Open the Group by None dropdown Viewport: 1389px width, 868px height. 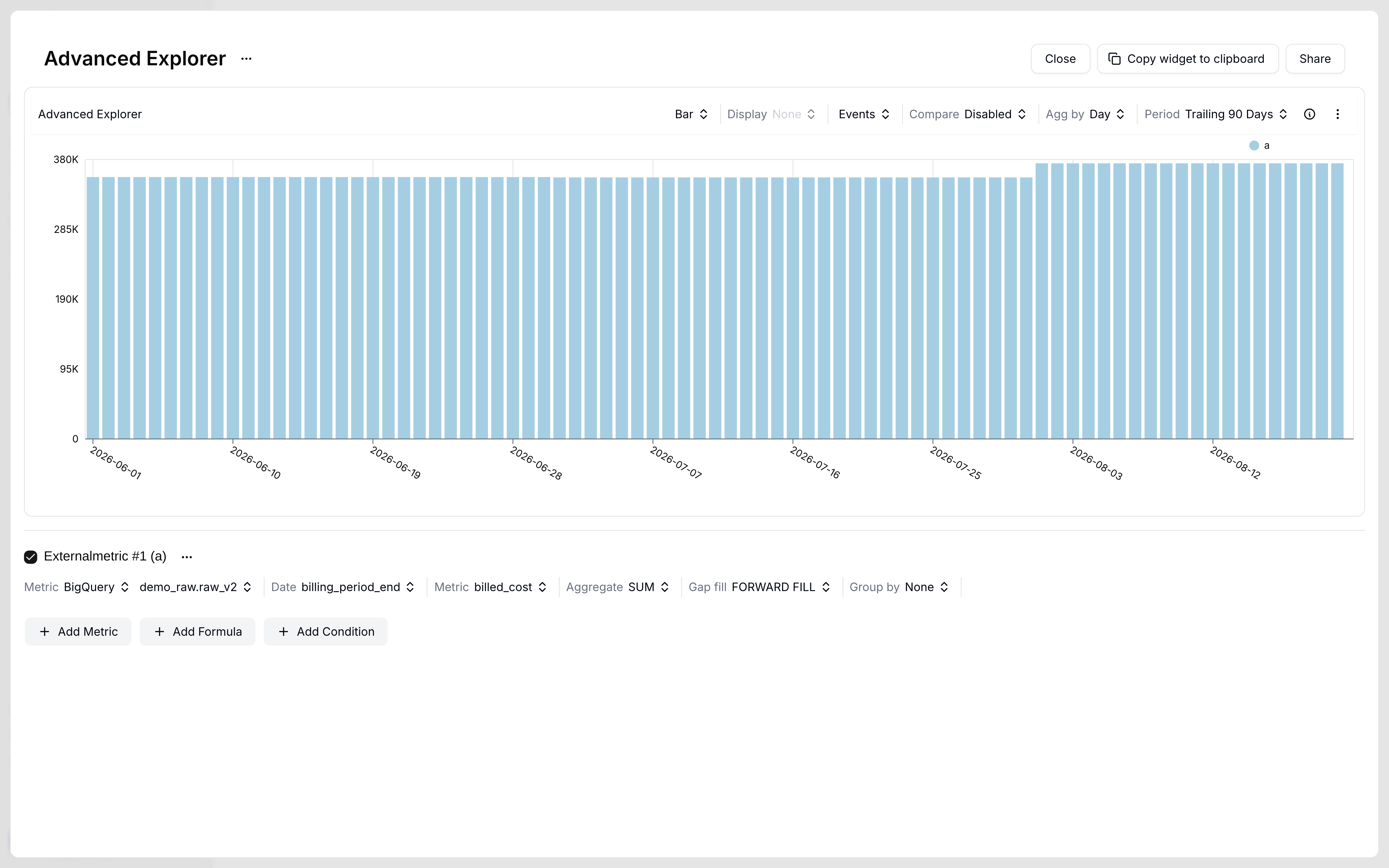point(899,587)
